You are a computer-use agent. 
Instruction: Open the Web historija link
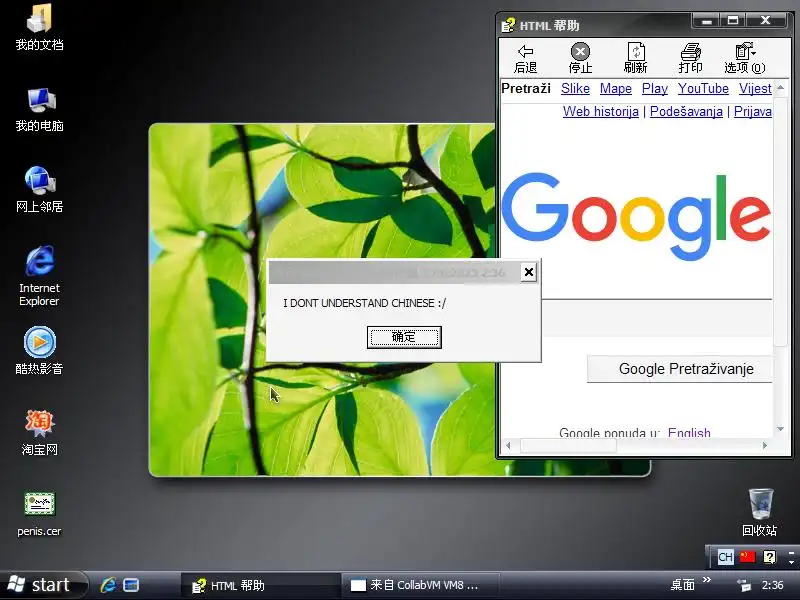tap(601, 111)
